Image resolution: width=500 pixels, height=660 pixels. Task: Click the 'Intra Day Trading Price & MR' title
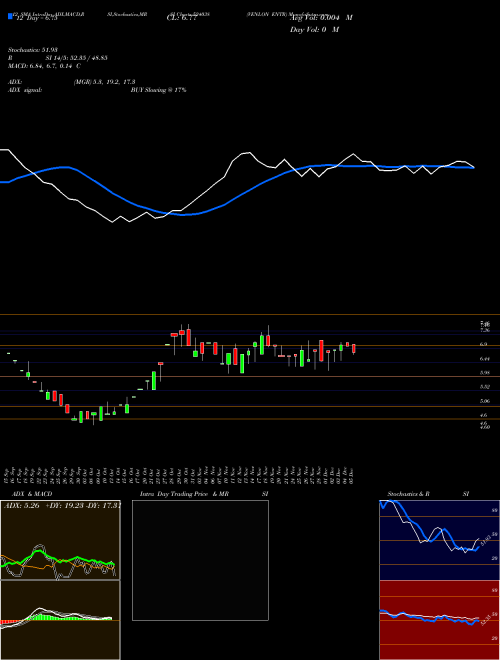(x=184, y=494)
